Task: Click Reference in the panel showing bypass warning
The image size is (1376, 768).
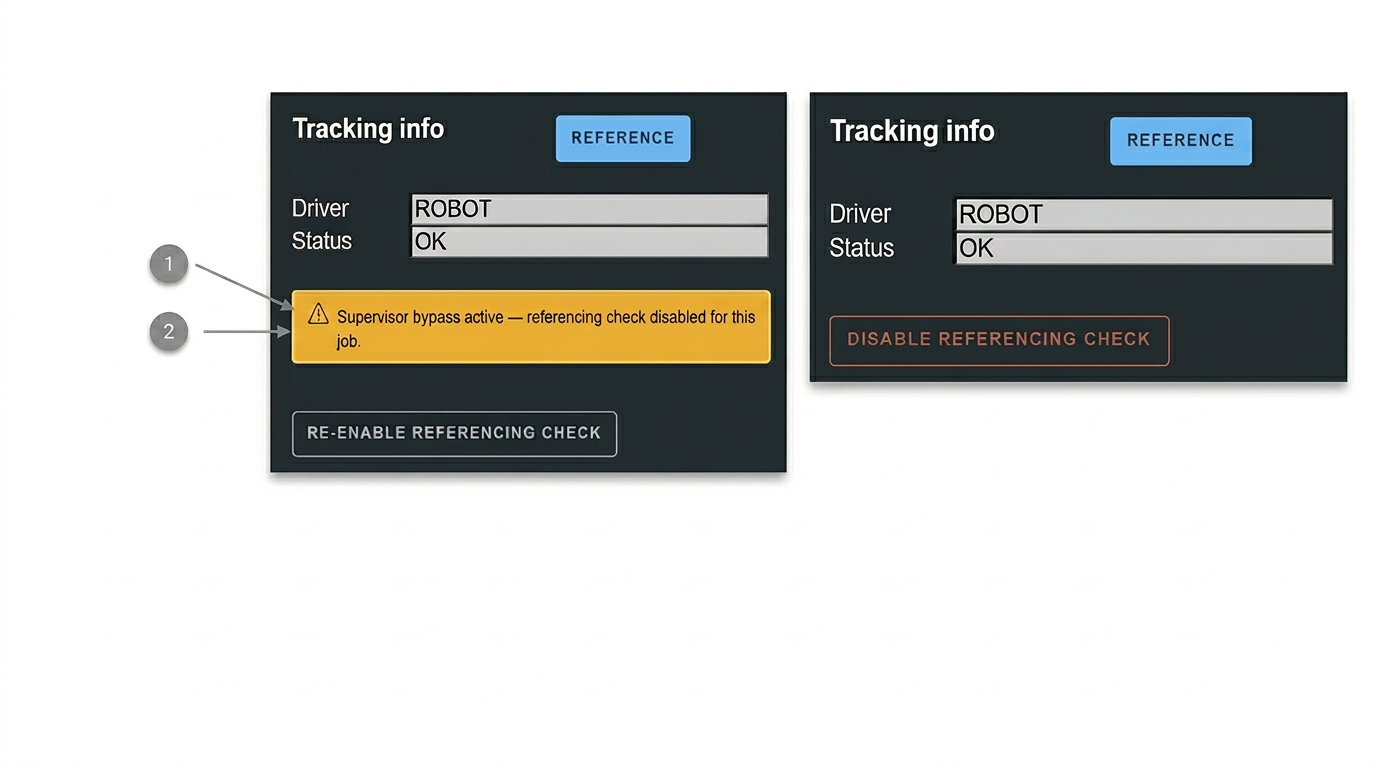Action: point(622,138)
